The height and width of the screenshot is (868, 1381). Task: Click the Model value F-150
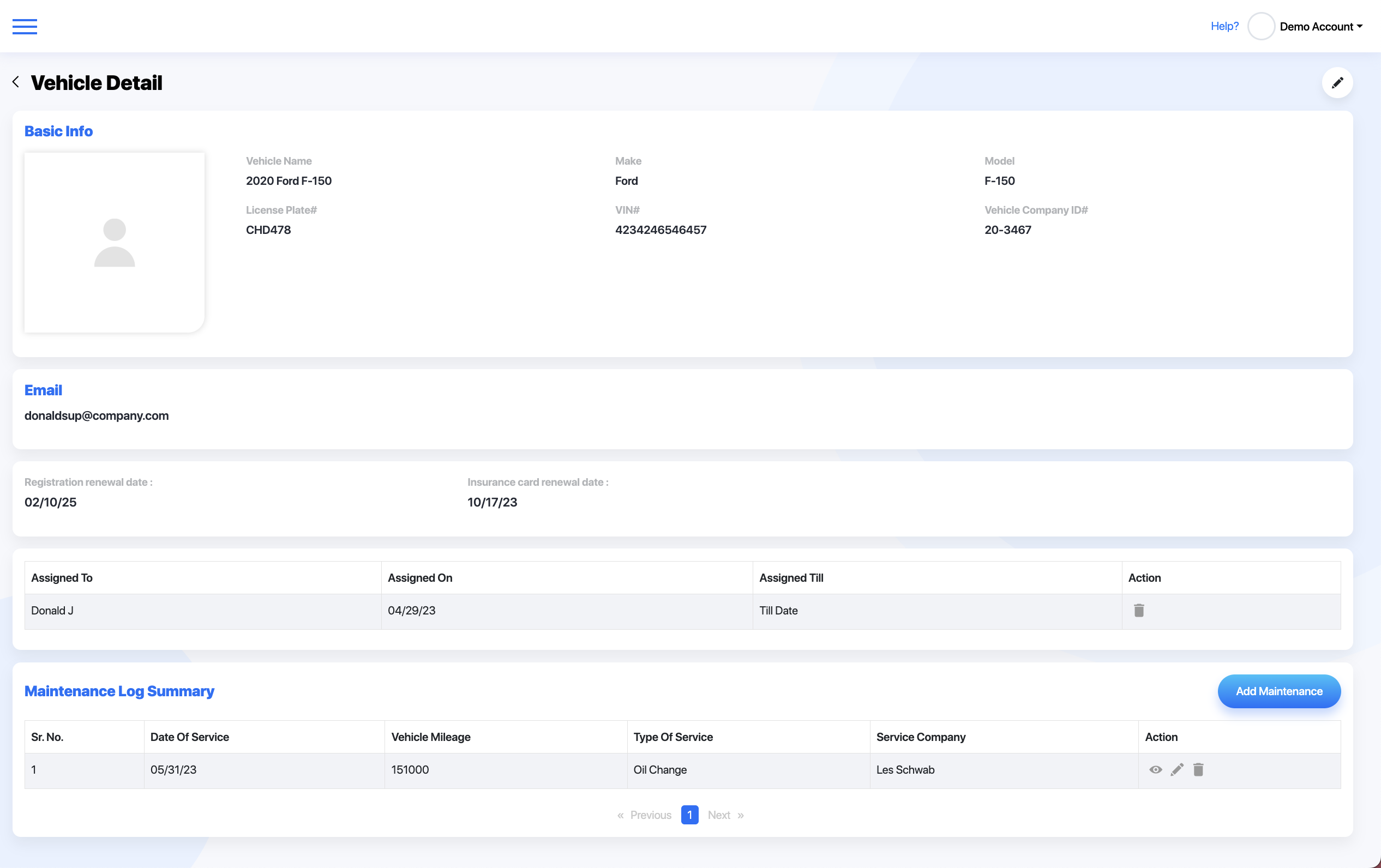tap(1000, 181)
